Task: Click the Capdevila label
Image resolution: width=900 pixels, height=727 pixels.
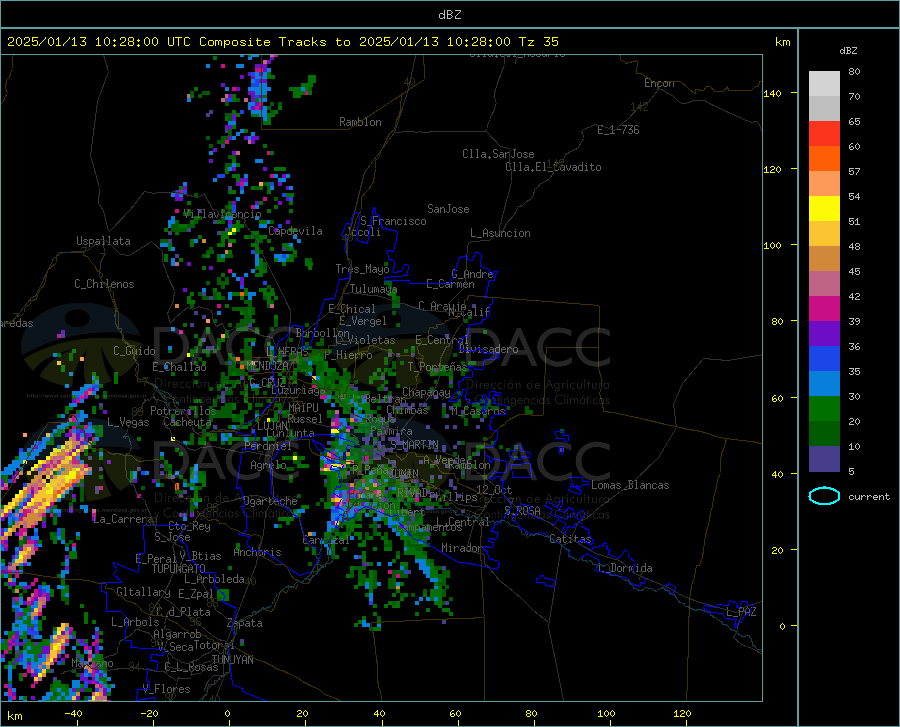Action: tap(295, 231)
